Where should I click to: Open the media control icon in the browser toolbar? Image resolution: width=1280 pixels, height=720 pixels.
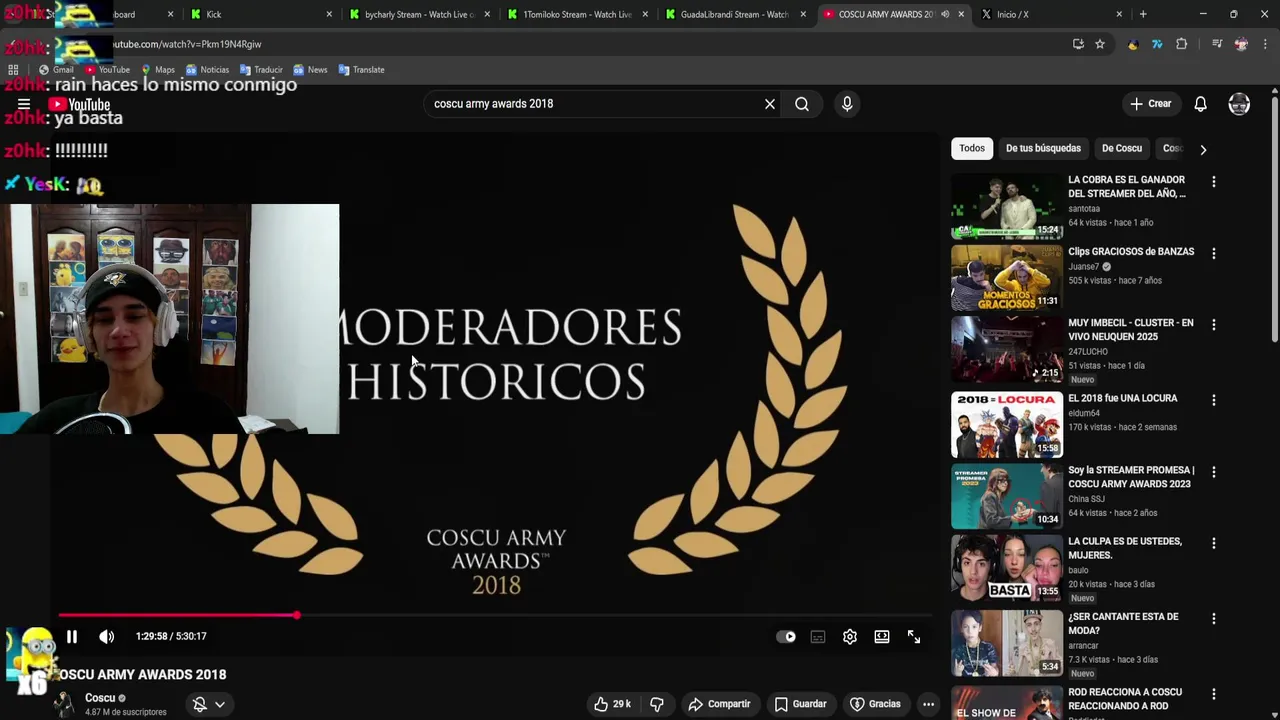pyautogui.click(x=1217, y=44)
